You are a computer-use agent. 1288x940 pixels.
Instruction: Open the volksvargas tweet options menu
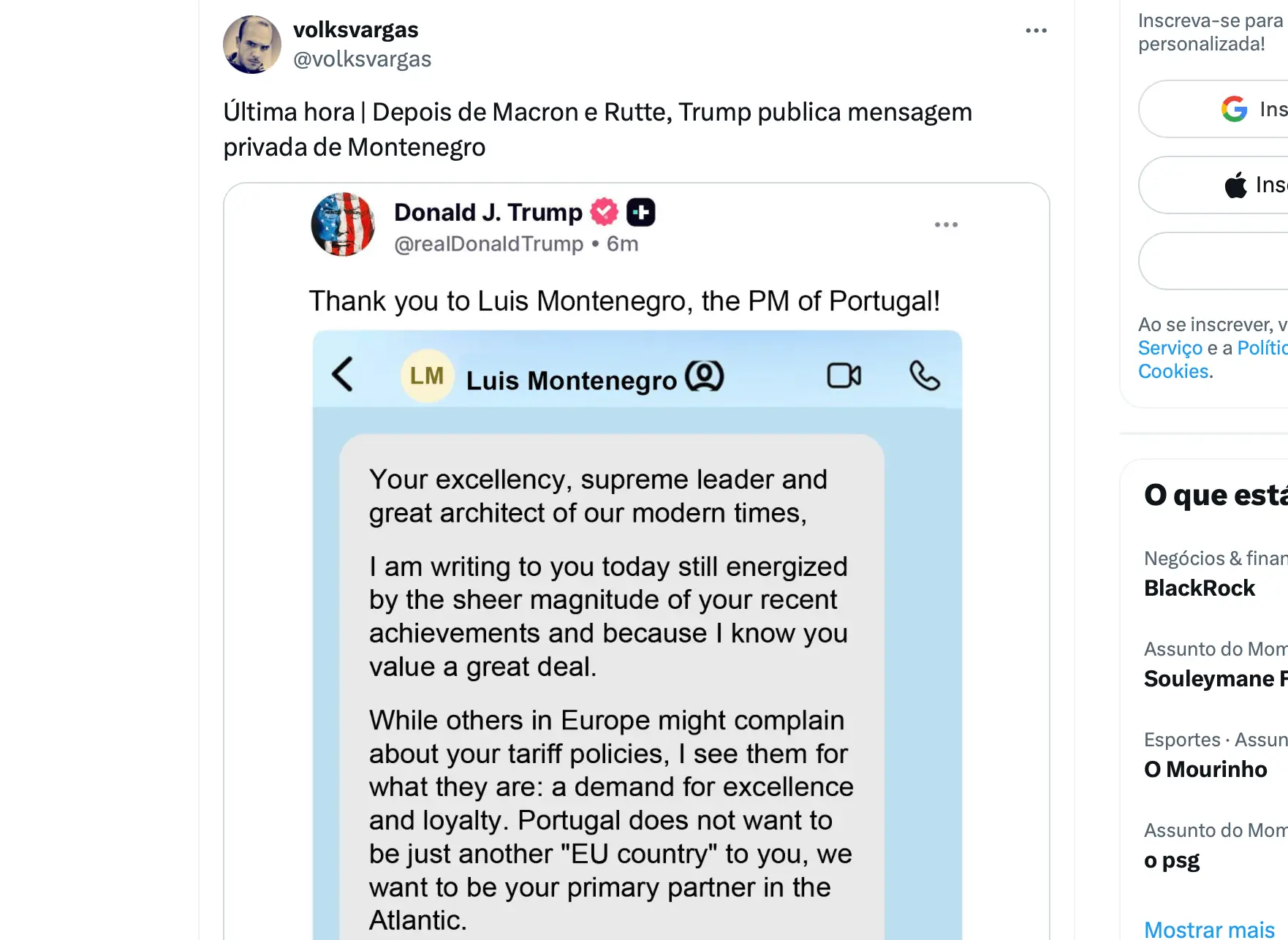pos(1037,30)
